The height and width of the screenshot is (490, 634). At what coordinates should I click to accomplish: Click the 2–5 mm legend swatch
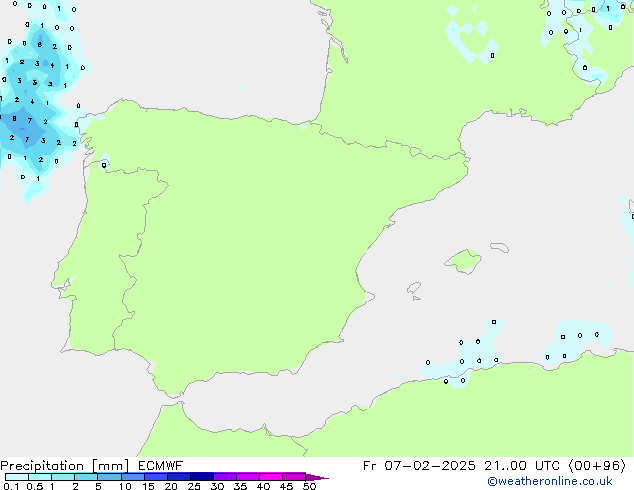coord(86,477)
